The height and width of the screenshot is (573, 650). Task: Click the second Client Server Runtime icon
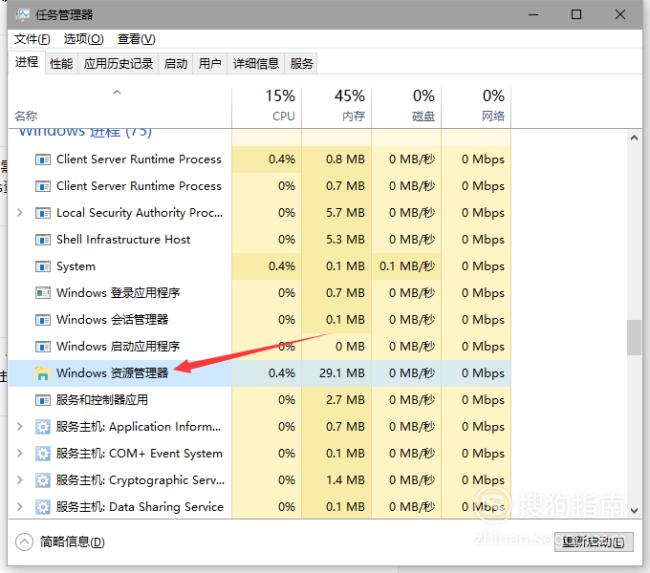coord(43,186)
